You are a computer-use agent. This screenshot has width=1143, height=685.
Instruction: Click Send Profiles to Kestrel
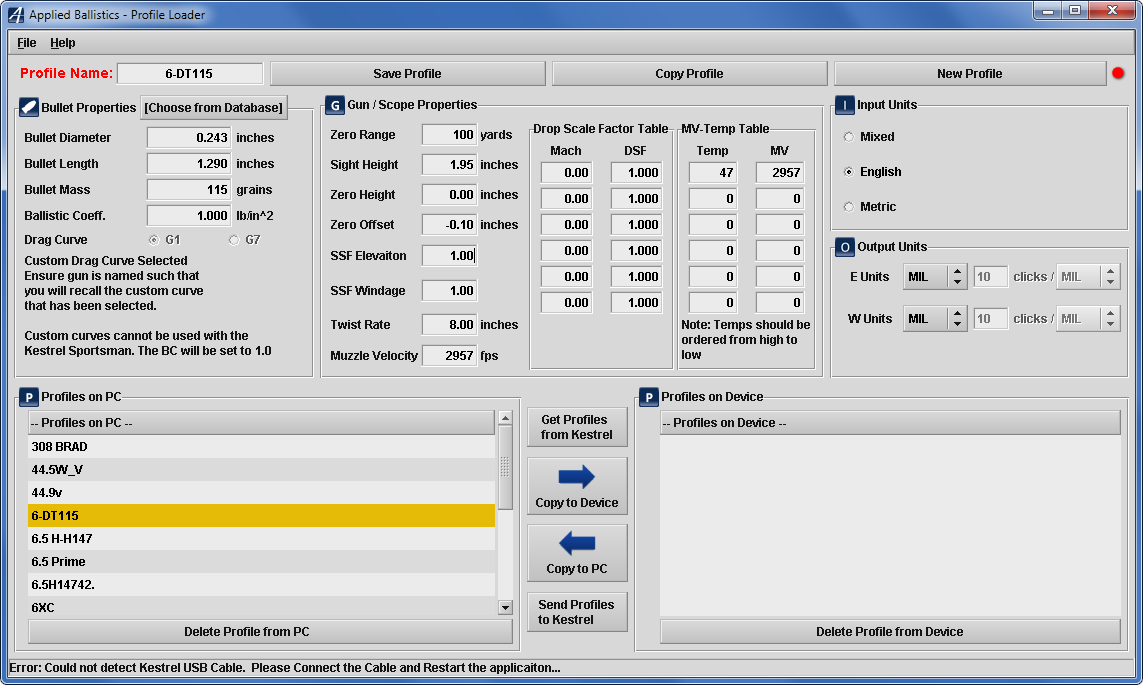577,612
